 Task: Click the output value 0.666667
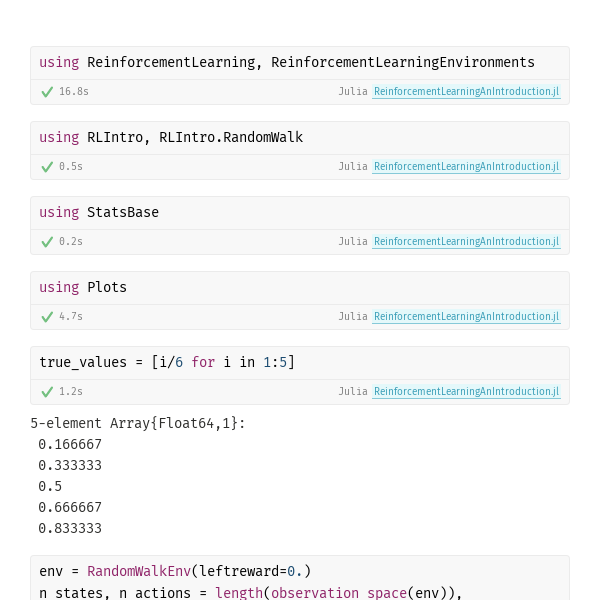point(70,508)
